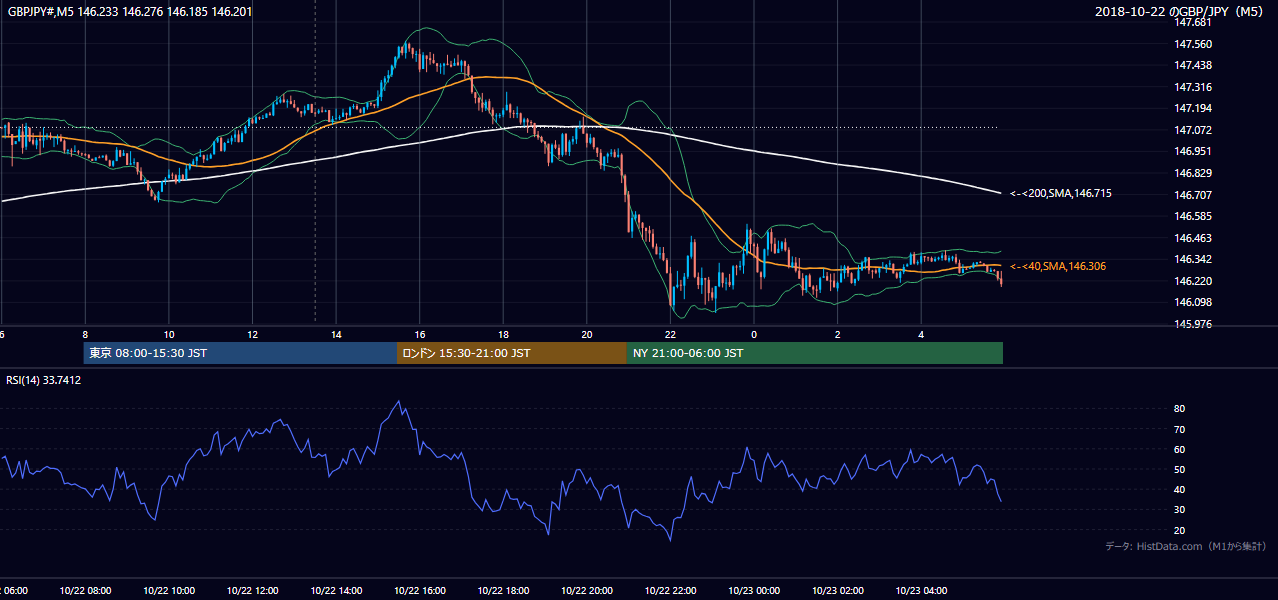Viewport: 1278px width, 600px height.
Task: Click the 10/22 12:00 time axis label
Action: click(252, 591)
